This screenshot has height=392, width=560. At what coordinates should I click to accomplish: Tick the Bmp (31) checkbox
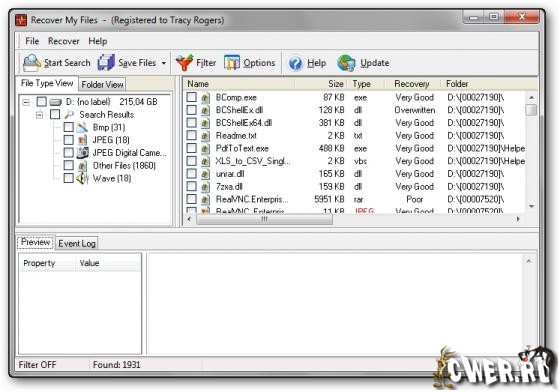tap(69, 127)
